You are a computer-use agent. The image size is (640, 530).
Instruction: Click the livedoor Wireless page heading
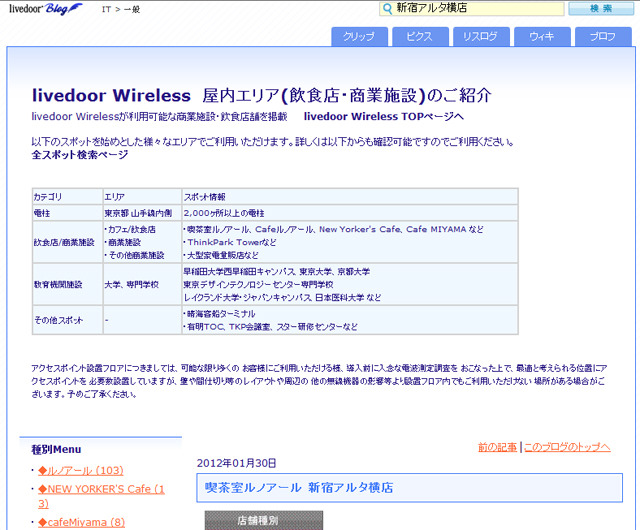tap(262, 96)
